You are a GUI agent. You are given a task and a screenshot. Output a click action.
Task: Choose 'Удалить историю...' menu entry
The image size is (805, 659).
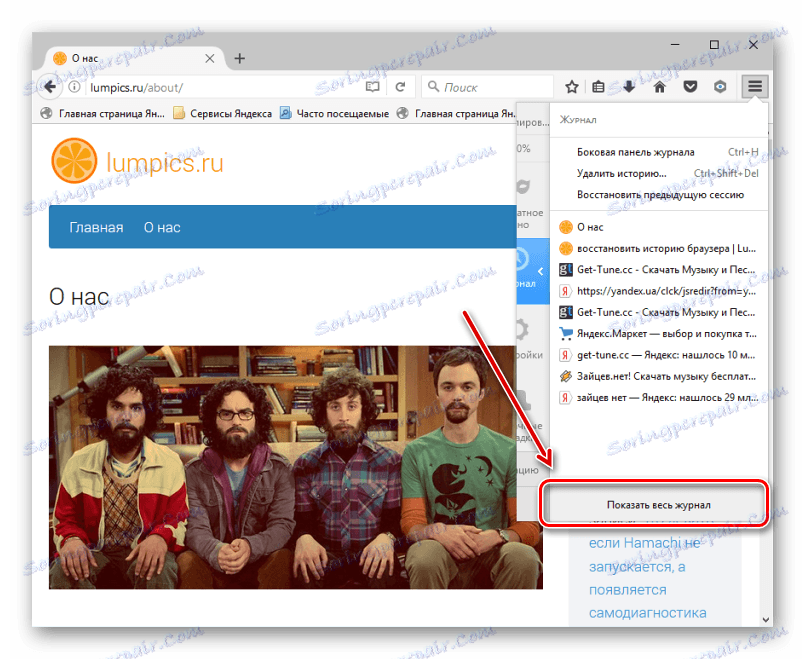pos(659,173)
